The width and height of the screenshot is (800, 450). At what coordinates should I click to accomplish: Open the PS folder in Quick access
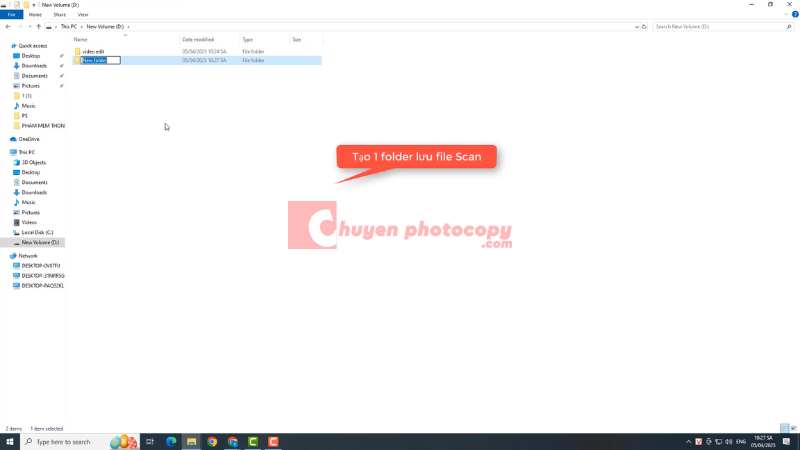point(24,116)
